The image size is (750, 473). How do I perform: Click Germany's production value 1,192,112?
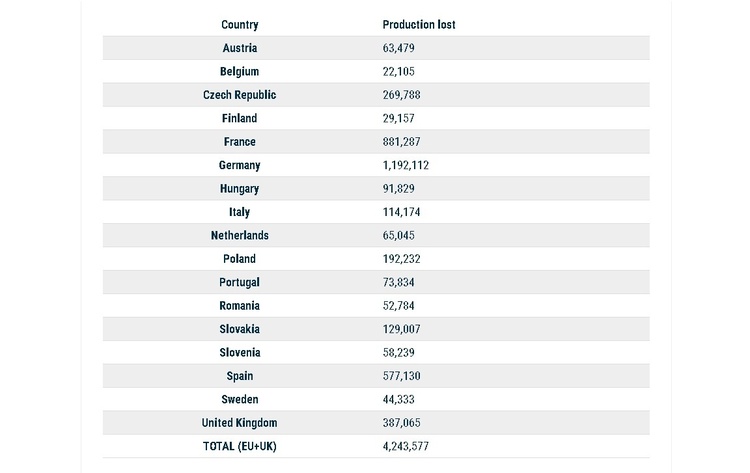point(406,165)
